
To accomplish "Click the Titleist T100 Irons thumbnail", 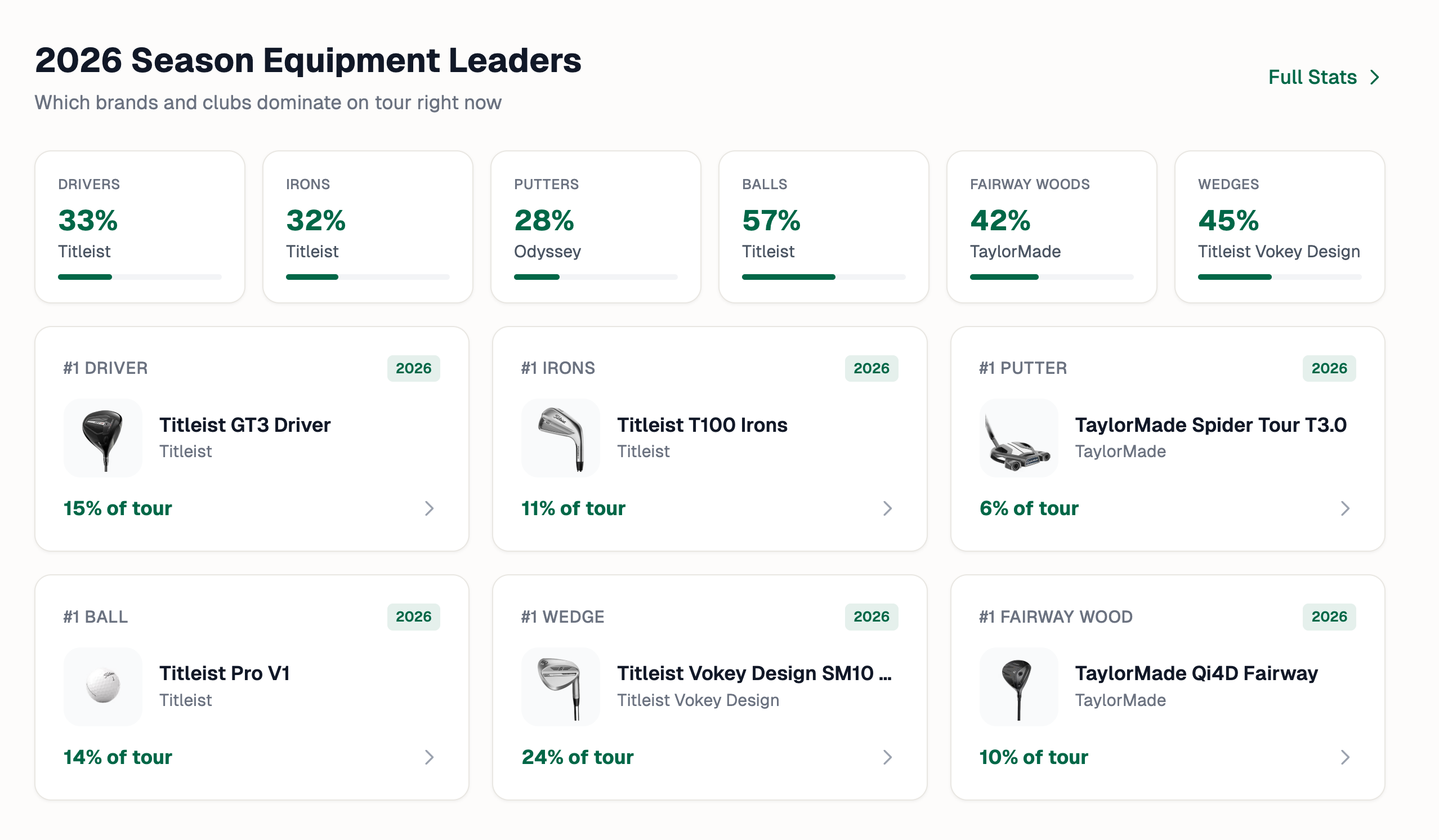I will (x=561, y=438).
